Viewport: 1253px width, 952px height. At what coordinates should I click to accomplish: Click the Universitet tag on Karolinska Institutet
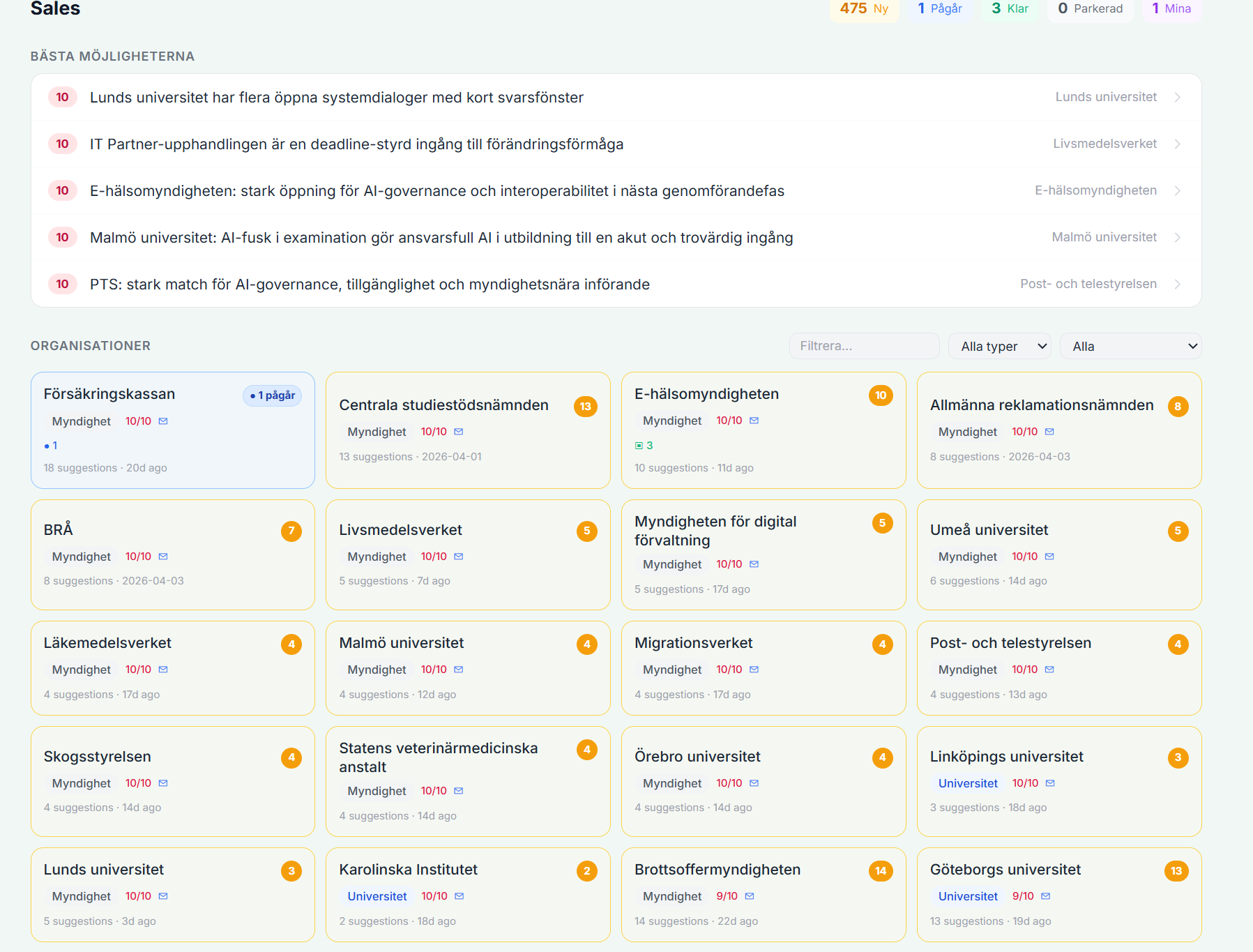point(377,896)
